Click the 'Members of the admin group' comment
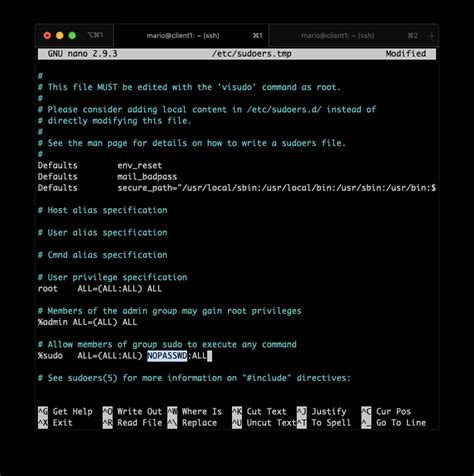The height and width of the screenshot is (476, 474). (x=169, y=311)
